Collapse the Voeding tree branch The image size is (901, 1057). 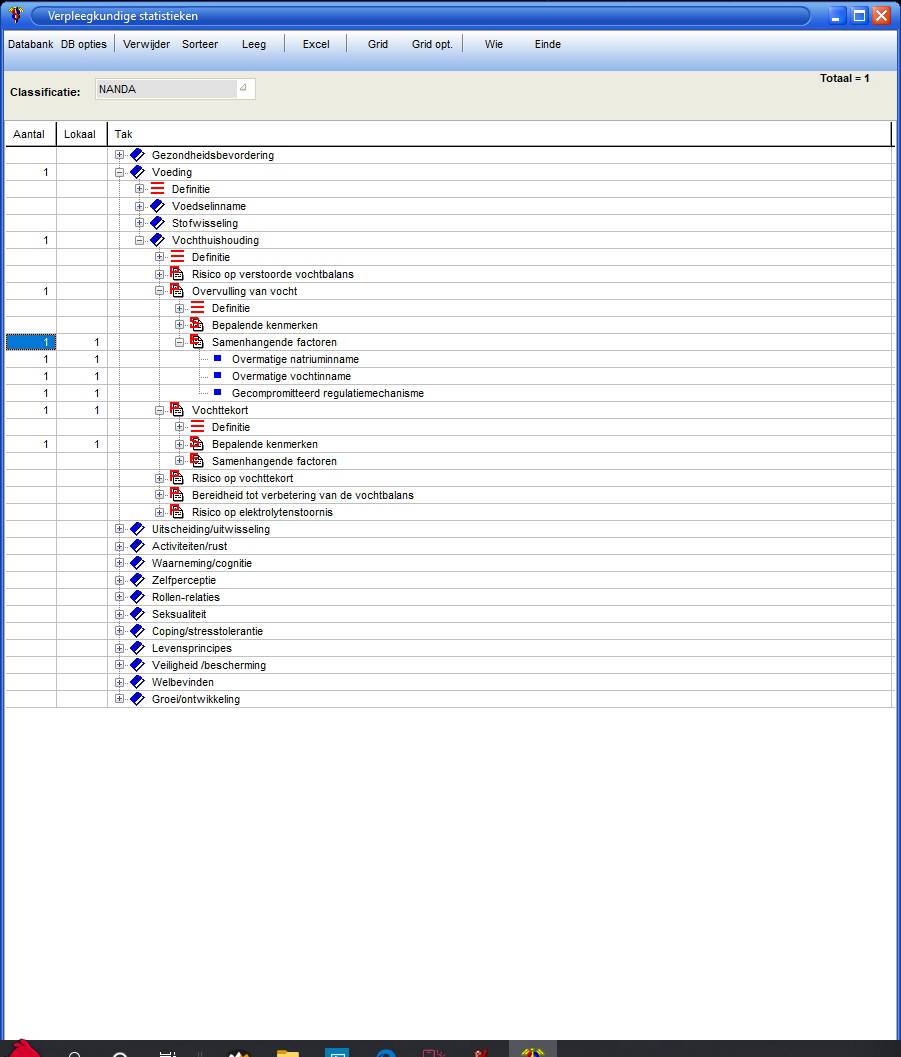click(120, 172)
